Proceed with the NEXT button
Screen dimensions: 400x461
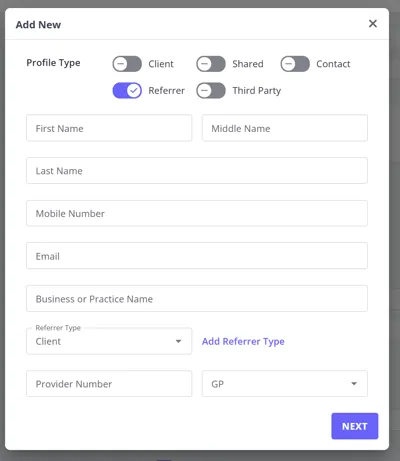tap(355, 426)
